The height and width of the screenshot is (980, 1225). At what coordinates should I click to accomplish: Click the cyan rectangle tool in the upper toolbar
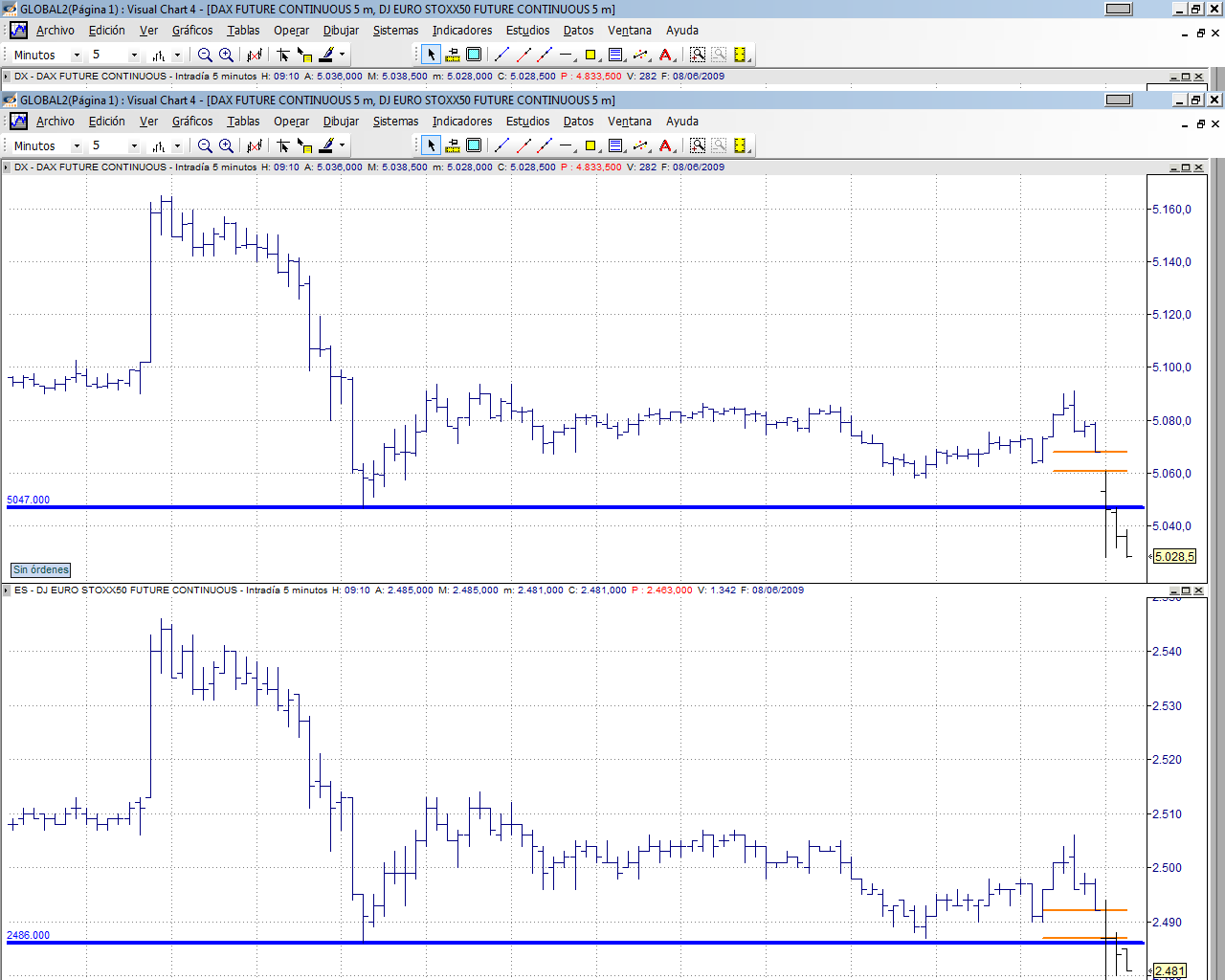click(474, 55)
